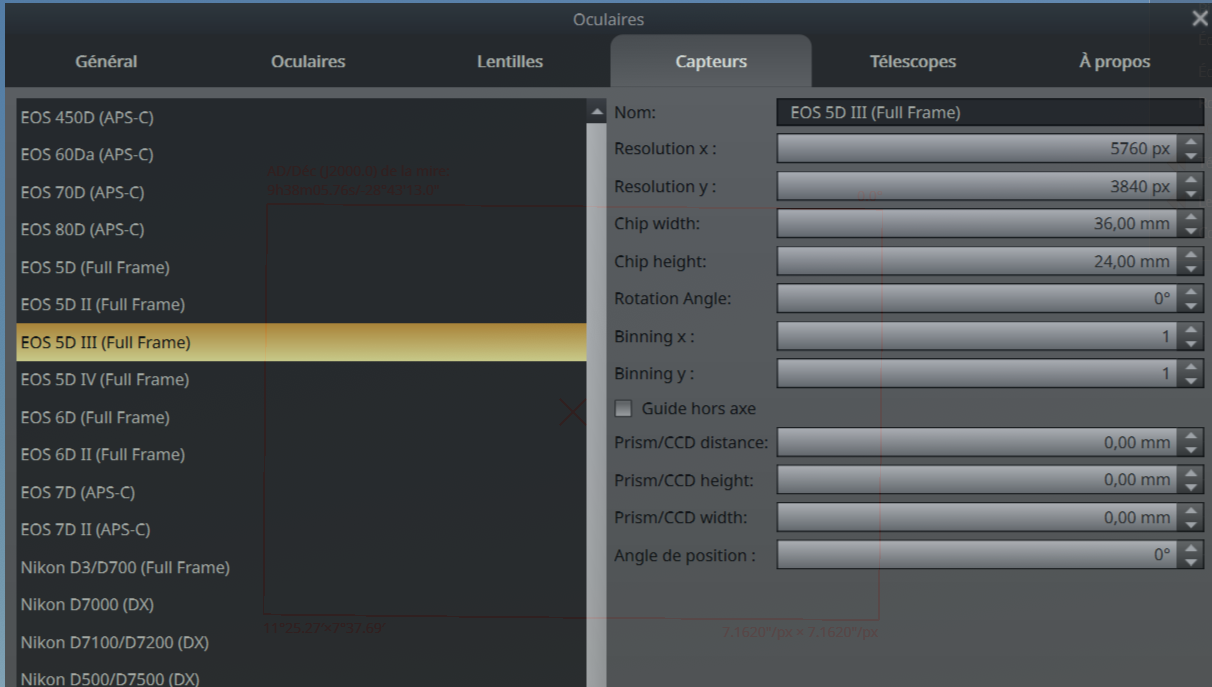Click the Prism/CCD width value field
The height and width of the screenshot is (687, 1212).
pyautogui.click(x=977, y=517)
